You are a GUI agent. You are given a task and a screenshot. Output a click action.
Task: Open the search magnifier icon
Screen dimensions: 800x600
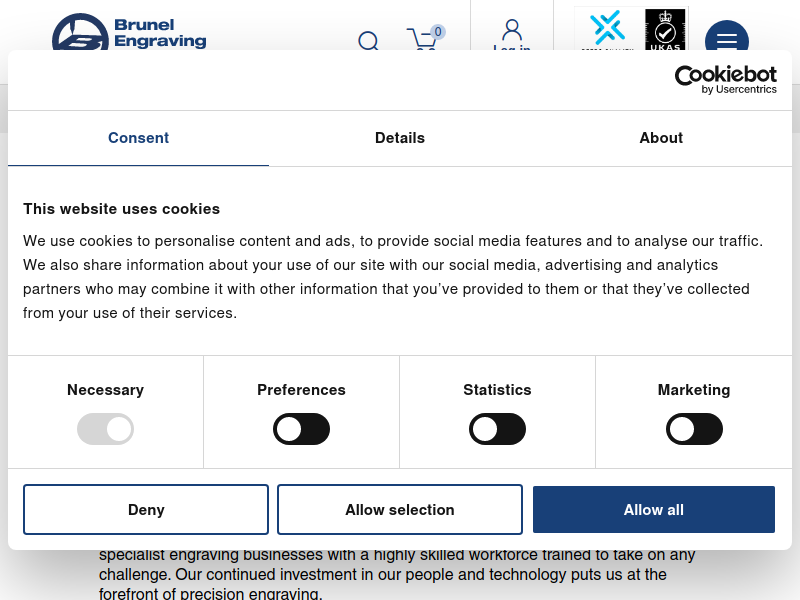pos(368,41)
